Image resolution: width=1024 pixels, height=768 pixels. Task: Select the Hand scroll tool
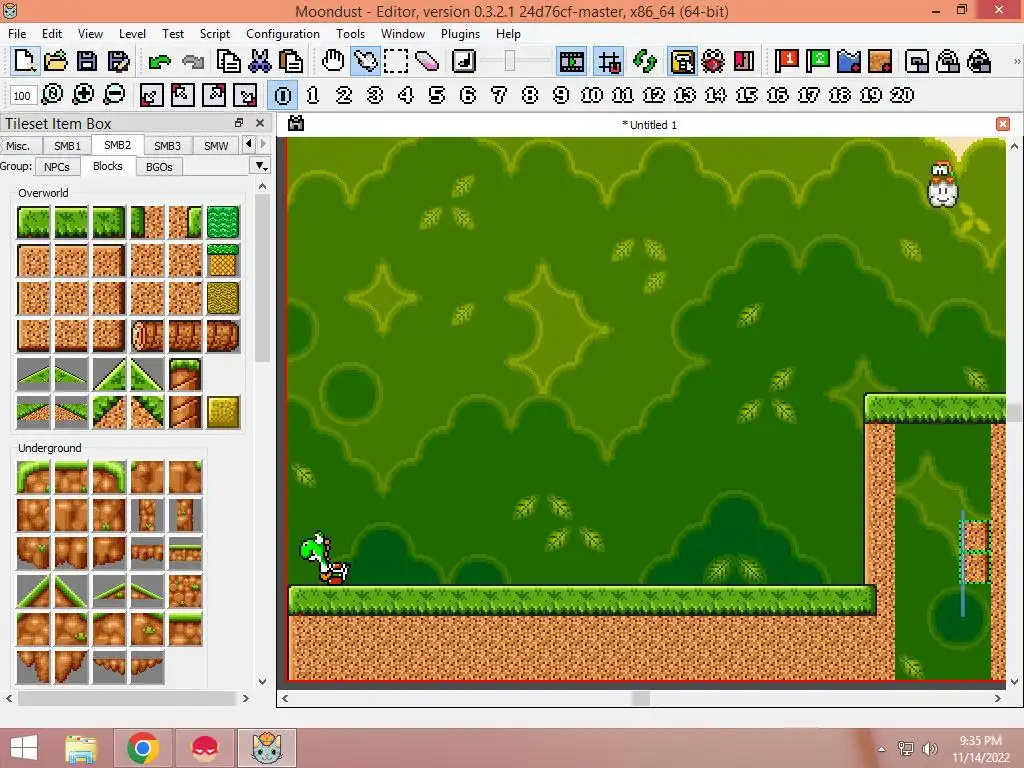[333, 61]
